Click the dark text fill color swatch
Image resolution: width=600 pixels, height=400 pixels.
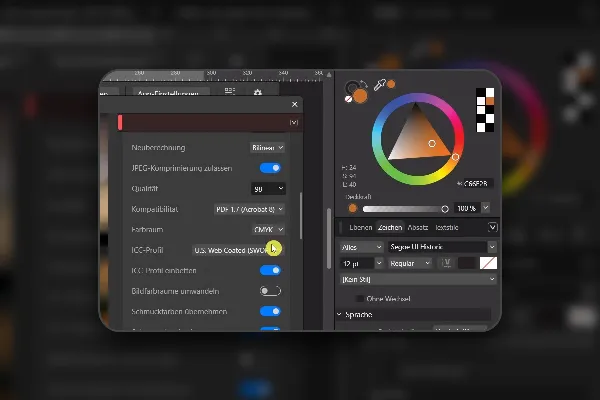[x=466, y=263]
